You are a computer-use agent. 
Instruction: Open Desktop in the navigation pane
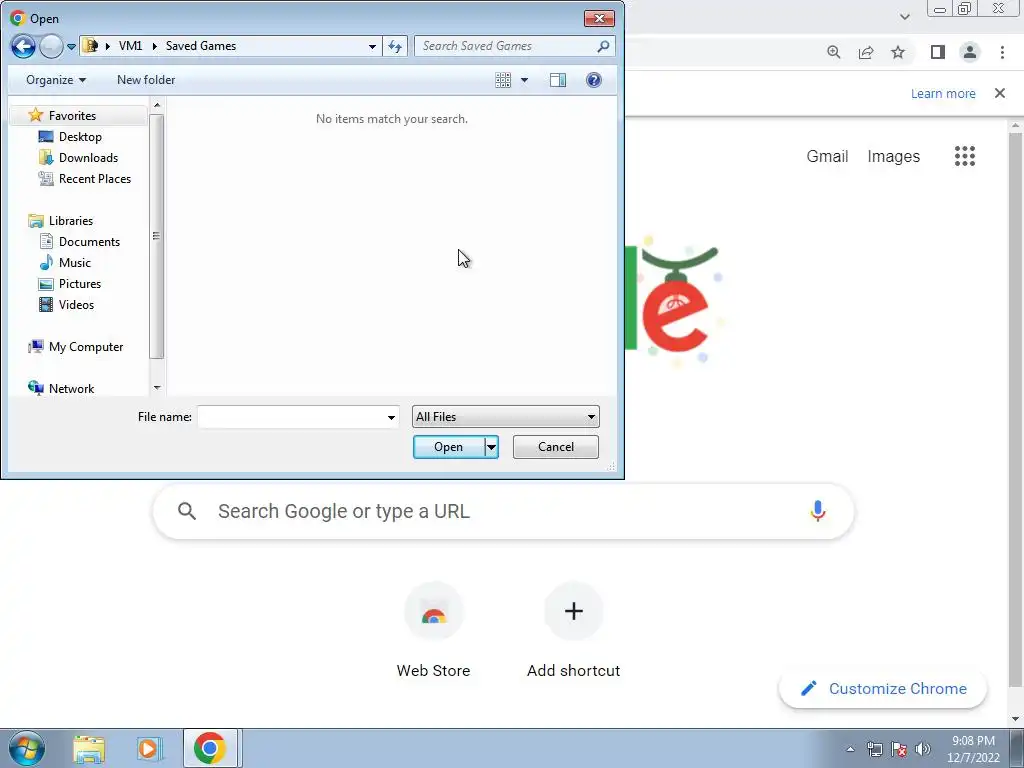(80, 136)
